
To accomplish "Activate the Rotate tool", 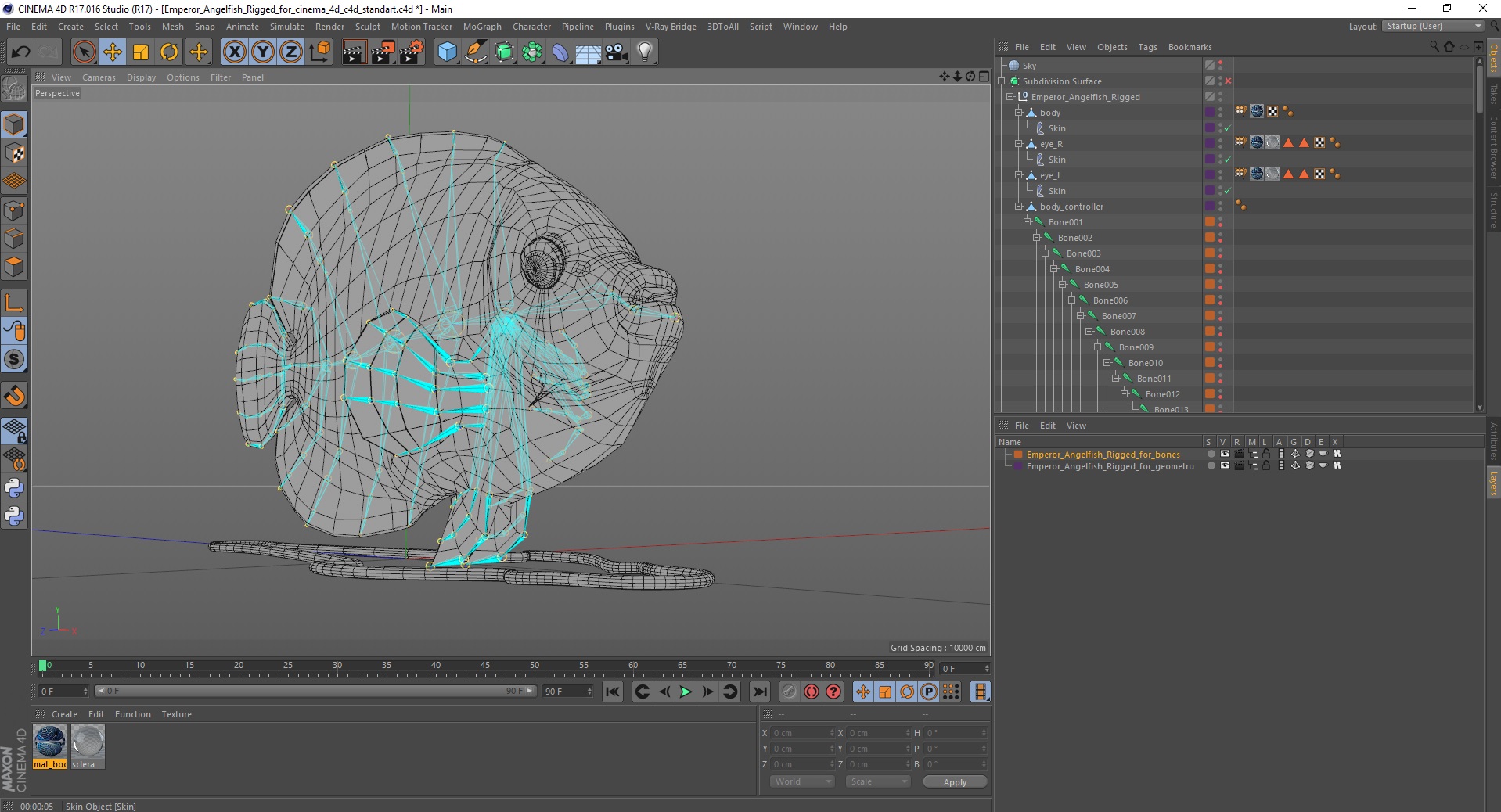I will coord(169,52).
